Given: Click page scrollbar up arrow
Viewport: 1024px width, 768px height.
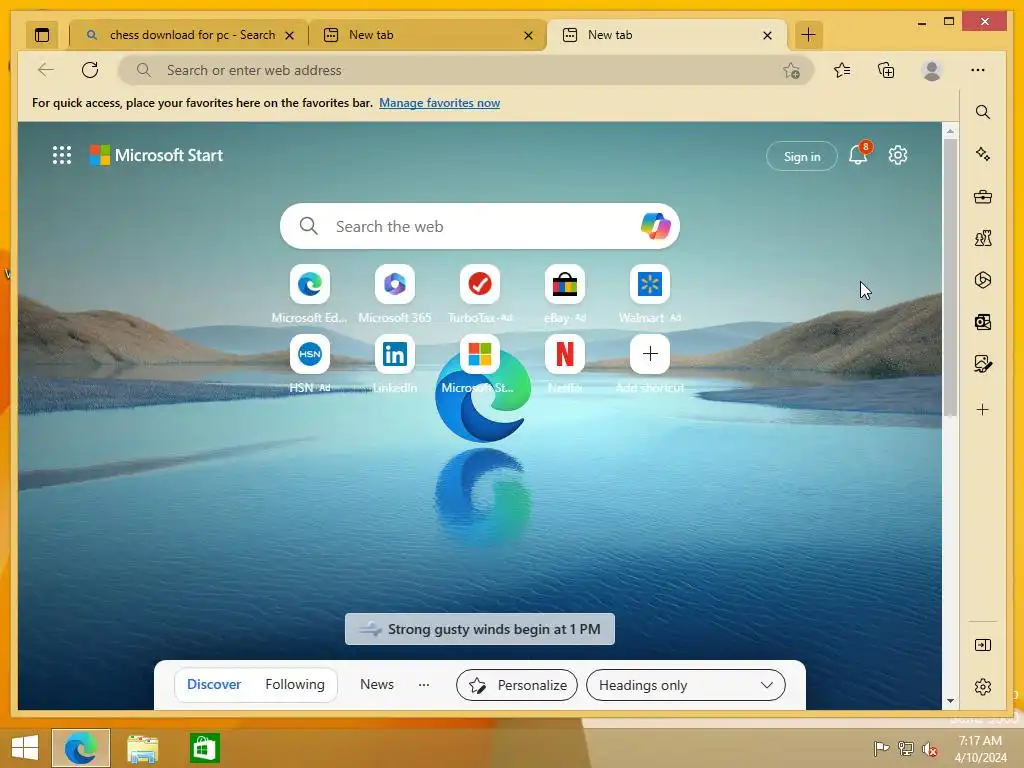Looking at the screenshot, I should (x=950, y=132).
